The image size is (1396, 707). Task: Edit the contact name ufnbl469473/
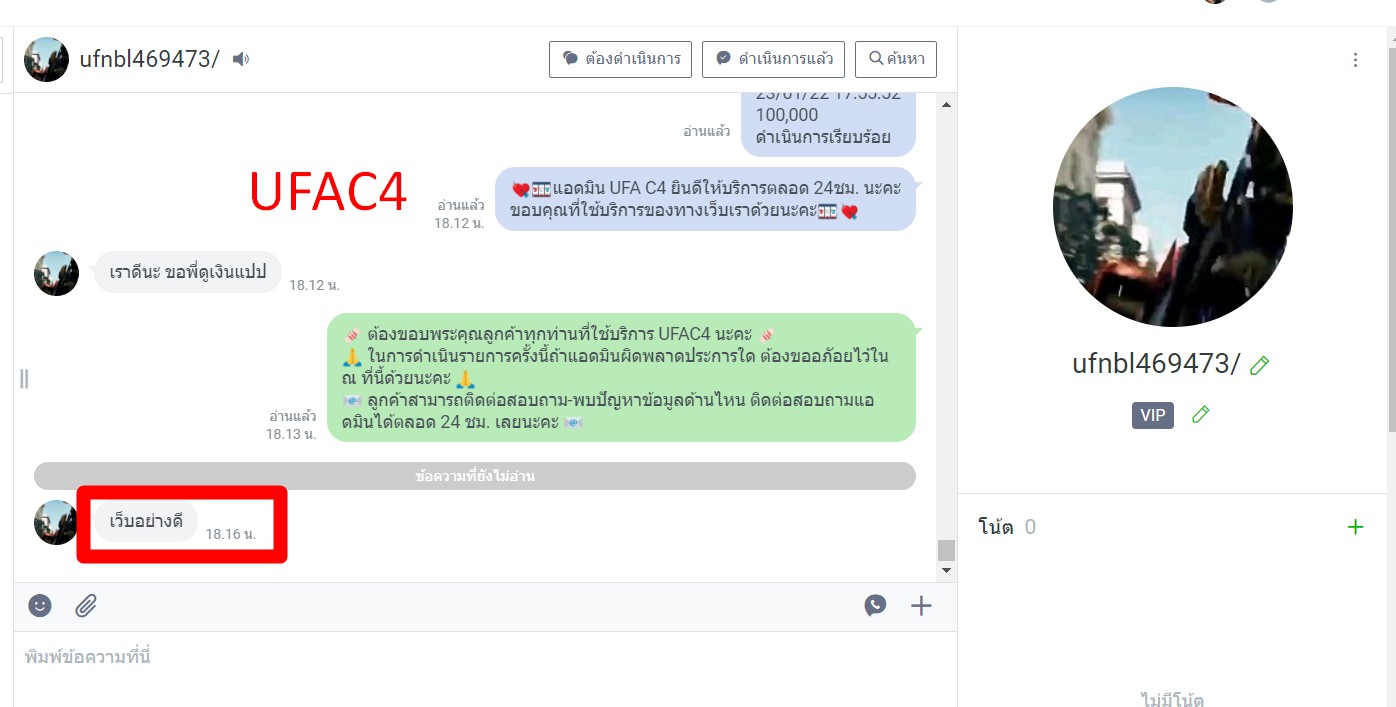click(1259, 365)
